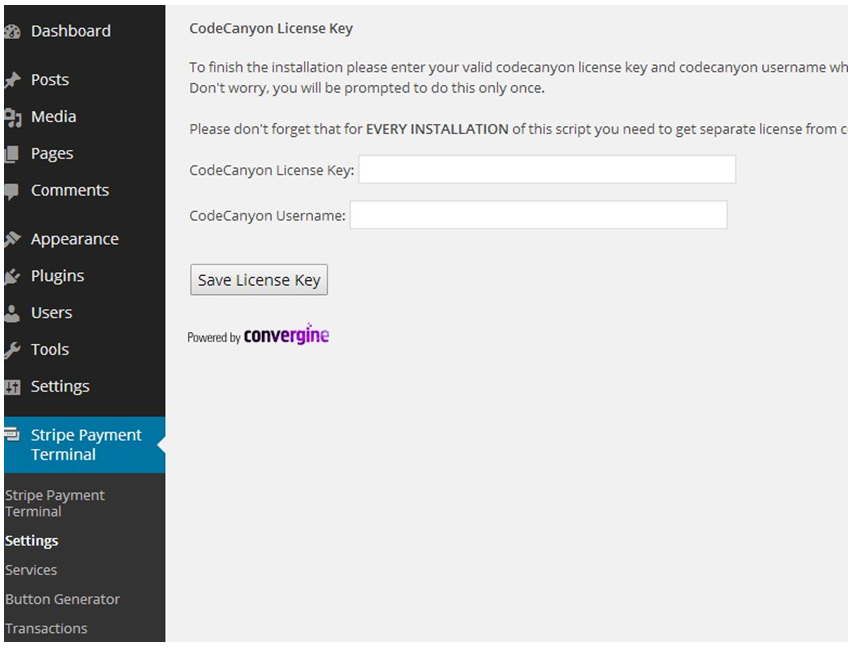Click the EVERY INSTALLATION bold text

(437, 129)
